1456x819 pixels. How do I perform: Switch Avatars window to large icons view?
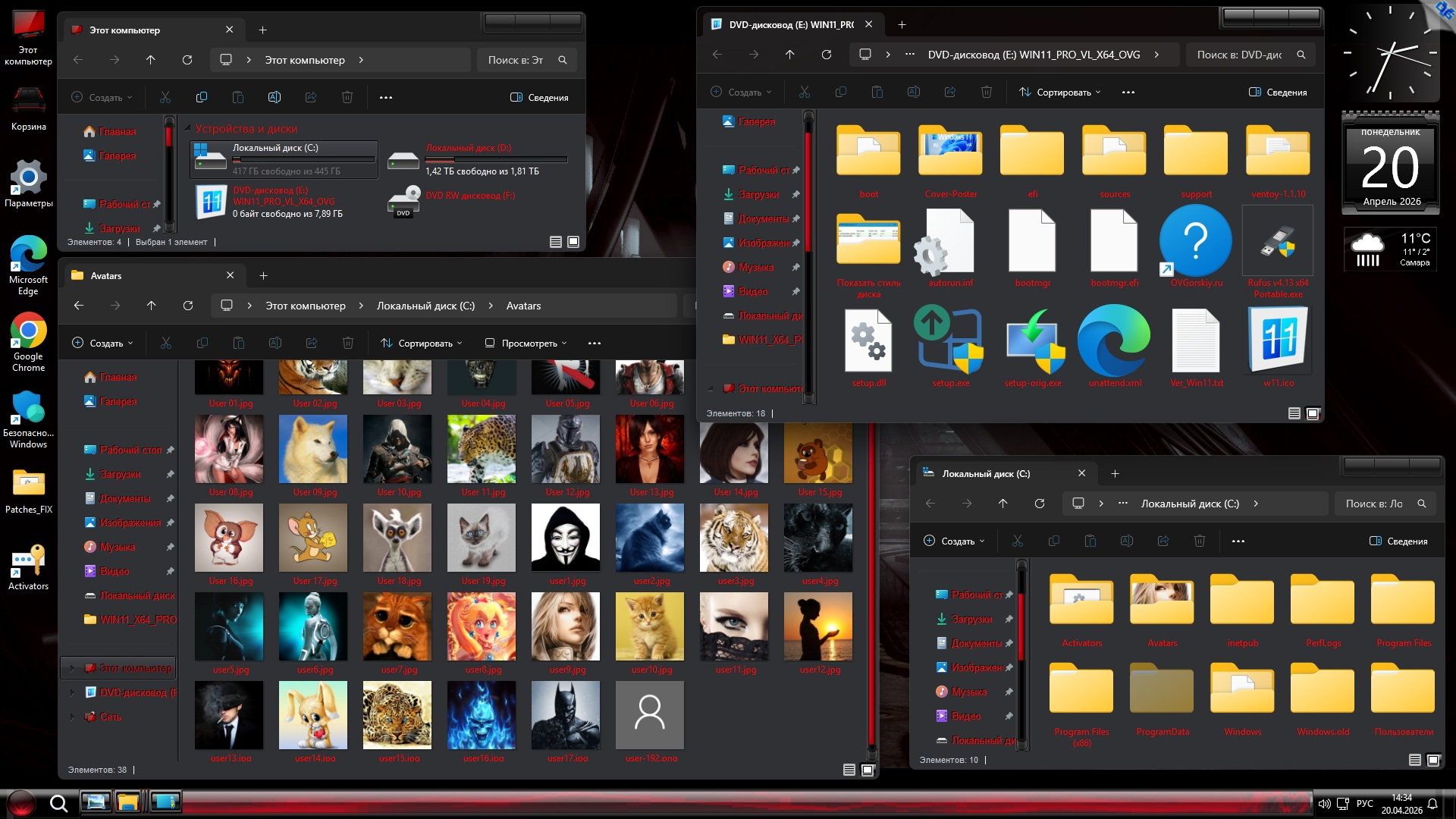868,770
